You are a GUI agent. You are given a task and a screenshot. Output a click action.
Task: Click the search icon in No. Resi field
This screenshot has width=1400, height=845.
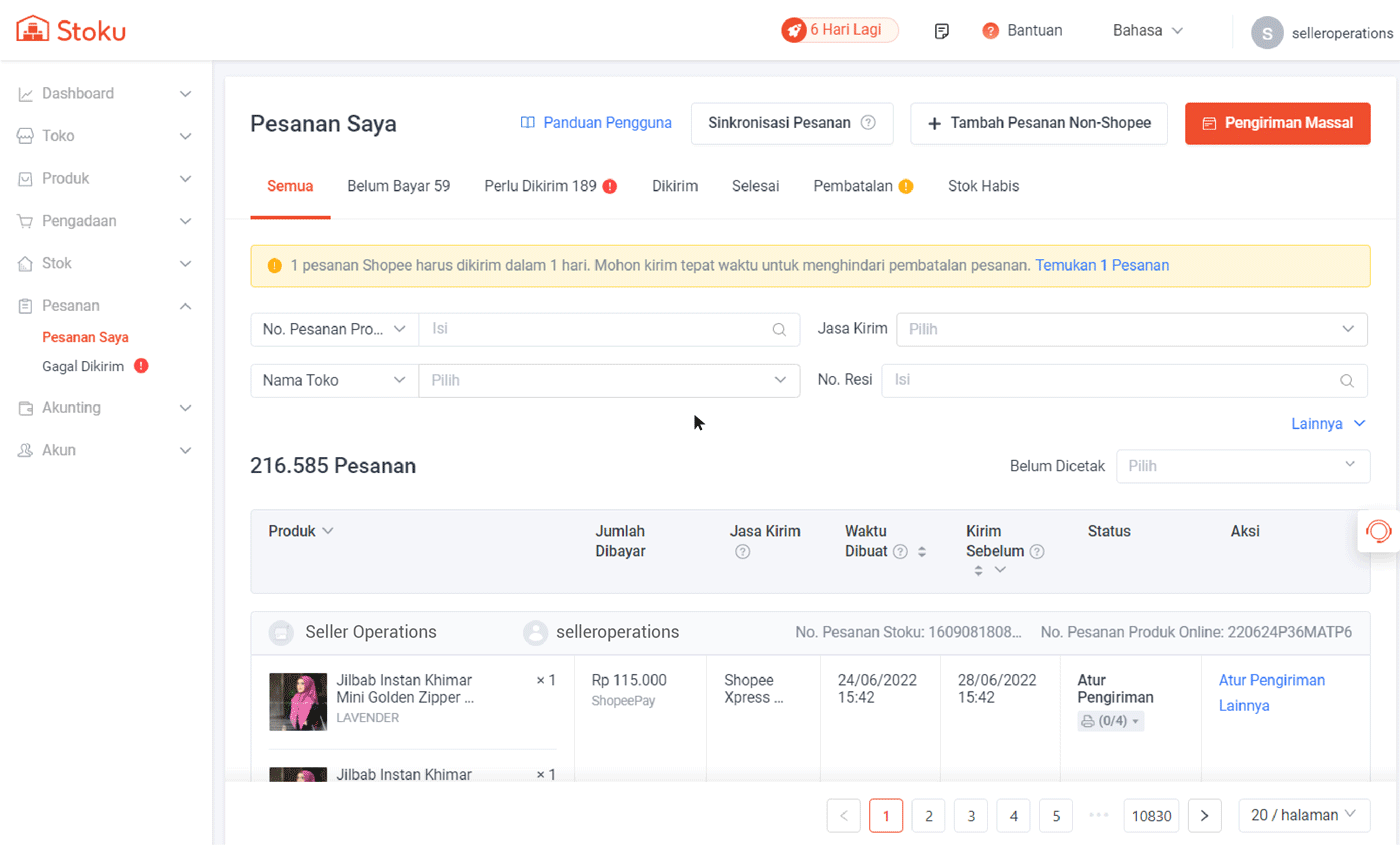pos(1347,381)
